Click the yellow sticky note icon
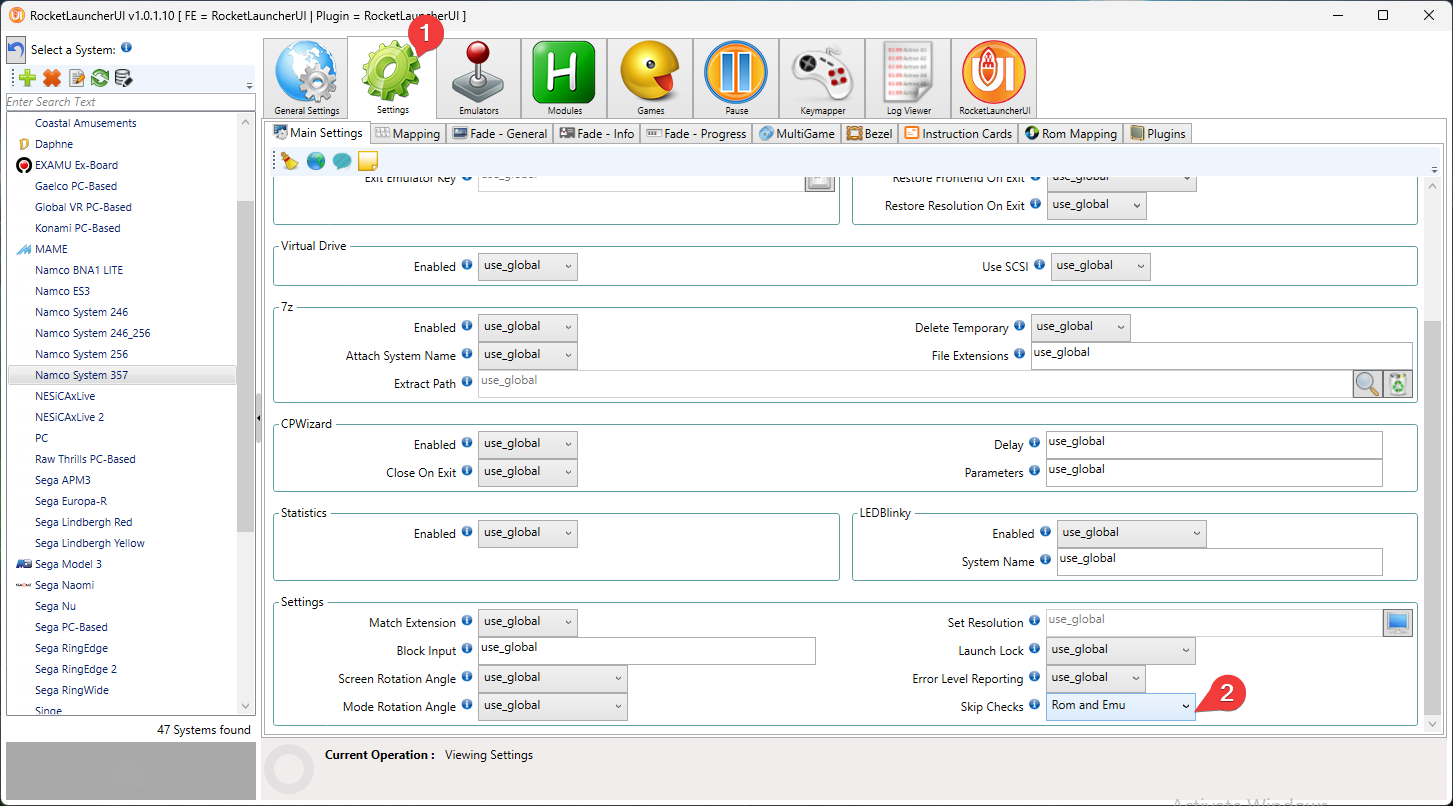1453x806 pixels. pyautogui.click(x=368, y=161)
